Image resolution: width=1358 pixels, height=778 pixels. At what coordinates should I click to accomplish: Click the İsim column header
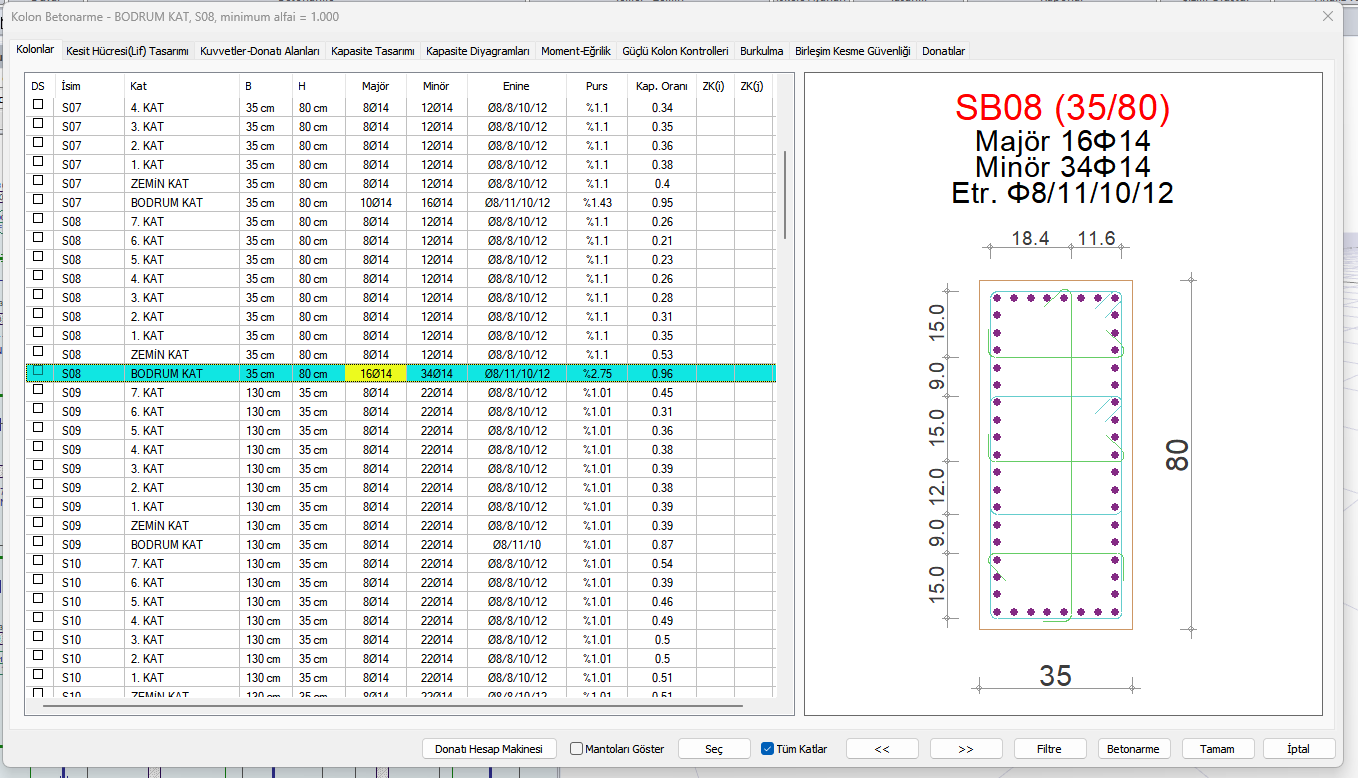click(90, 86)
